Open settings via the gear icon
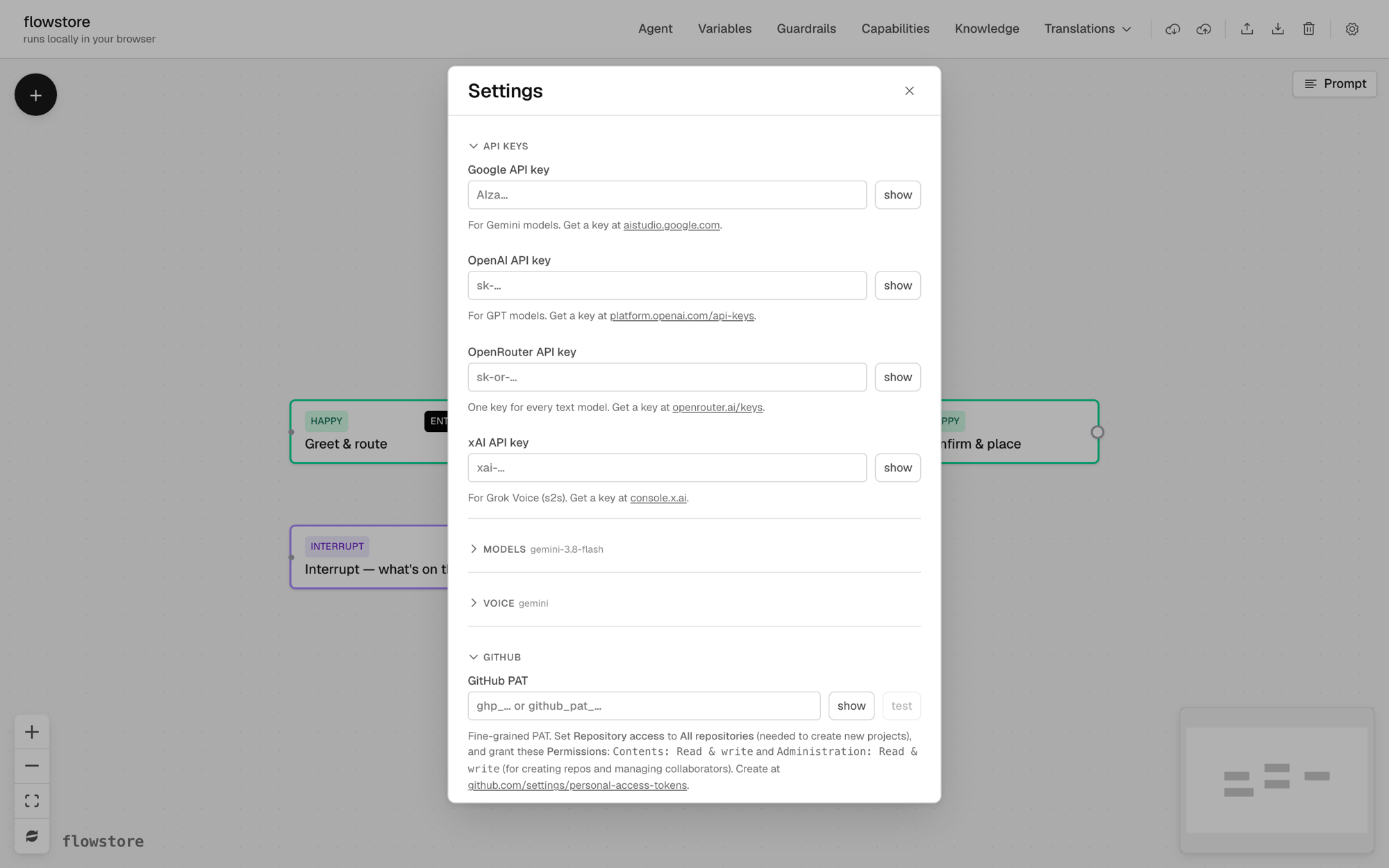 point(1351,29)
